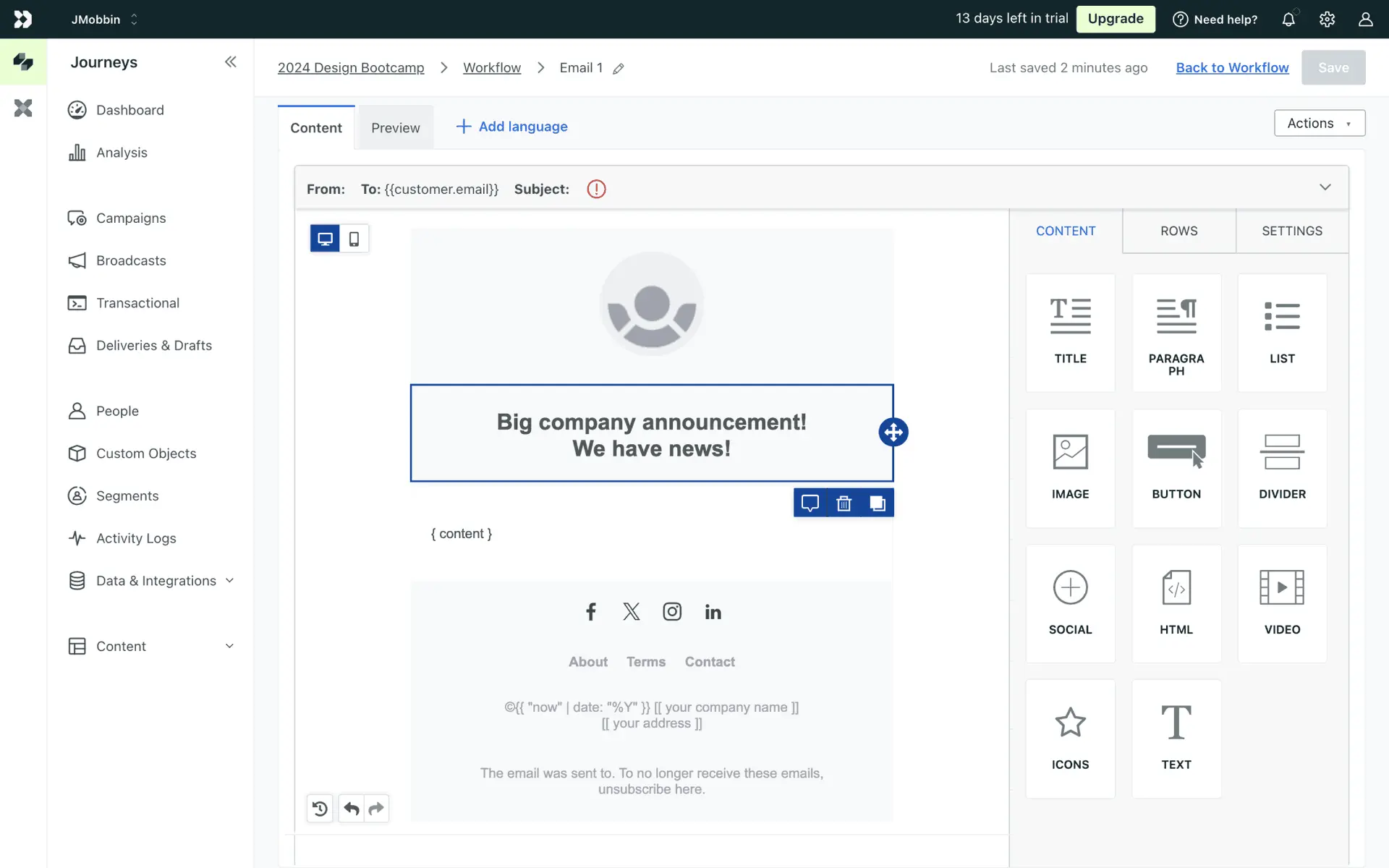Delete the selected title block
Image resolution: width=1389 pixels, height=868 pixels.
844,503
